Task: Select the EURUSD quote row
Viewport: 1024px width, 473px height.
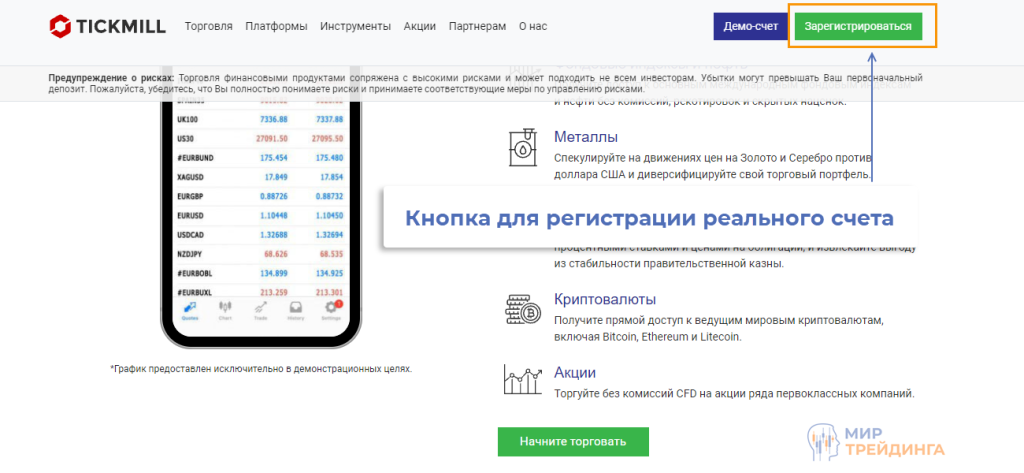Action: [x=261, y=215]
